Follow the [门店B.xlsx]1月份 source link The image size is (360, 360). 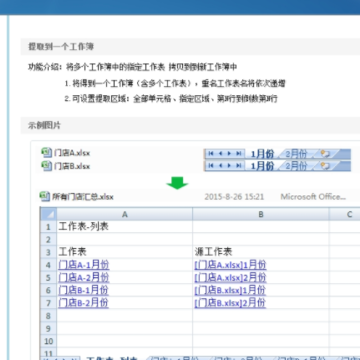tap(230, 290)
